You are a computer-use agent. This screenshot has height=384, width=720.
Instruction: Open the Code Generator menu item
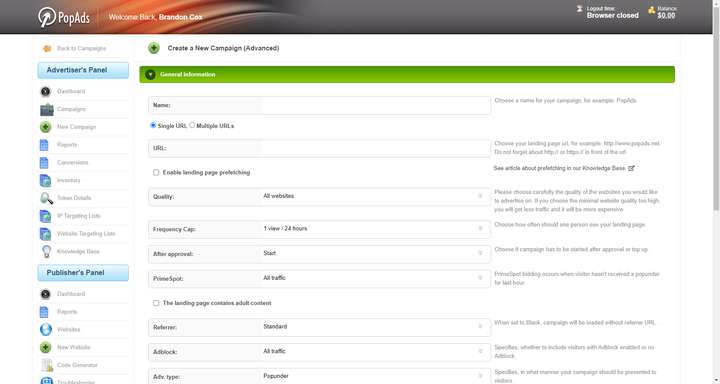[77, 365]
